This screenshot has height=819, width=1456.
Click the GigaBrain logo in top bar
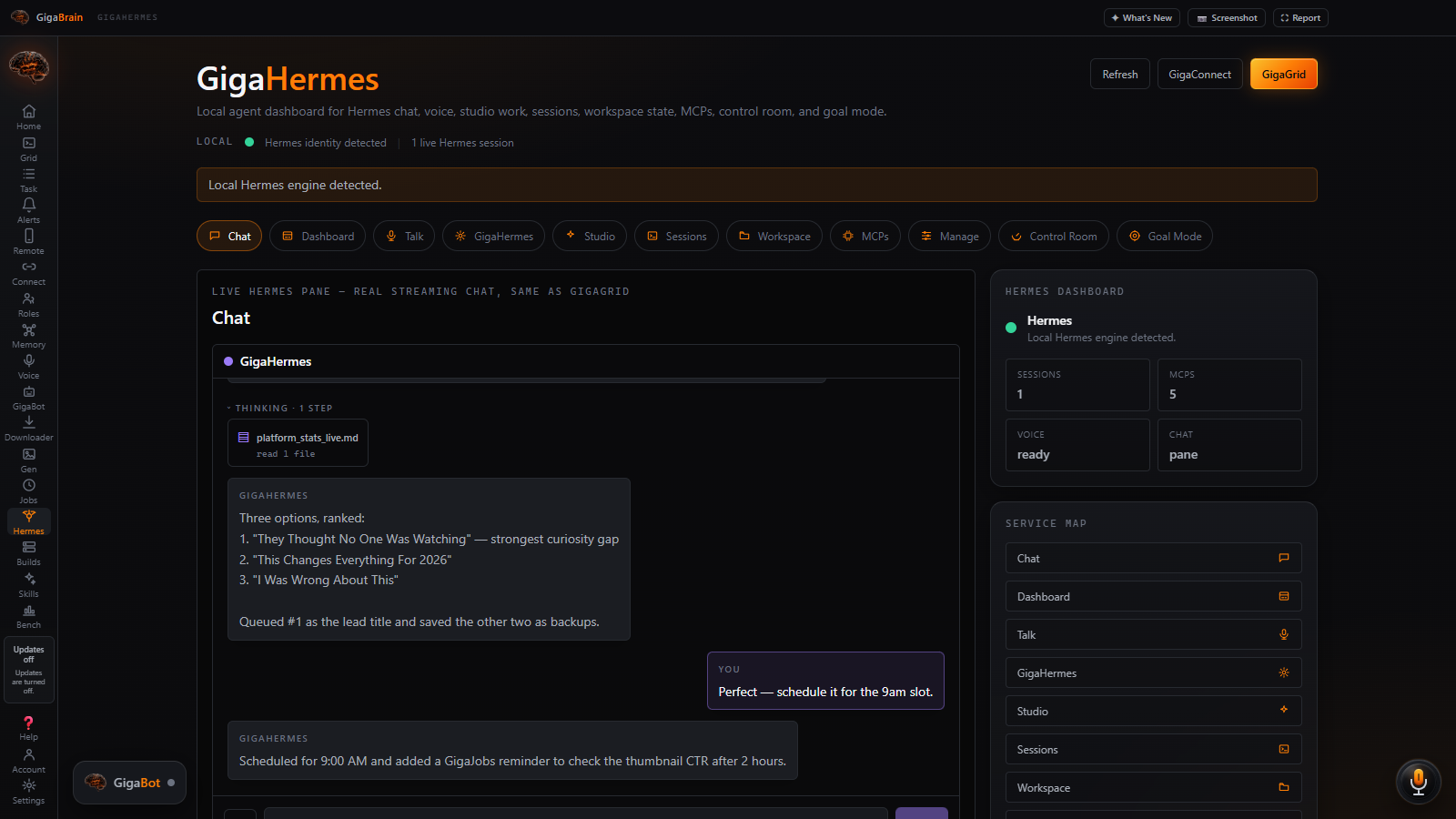pos(46,17)
